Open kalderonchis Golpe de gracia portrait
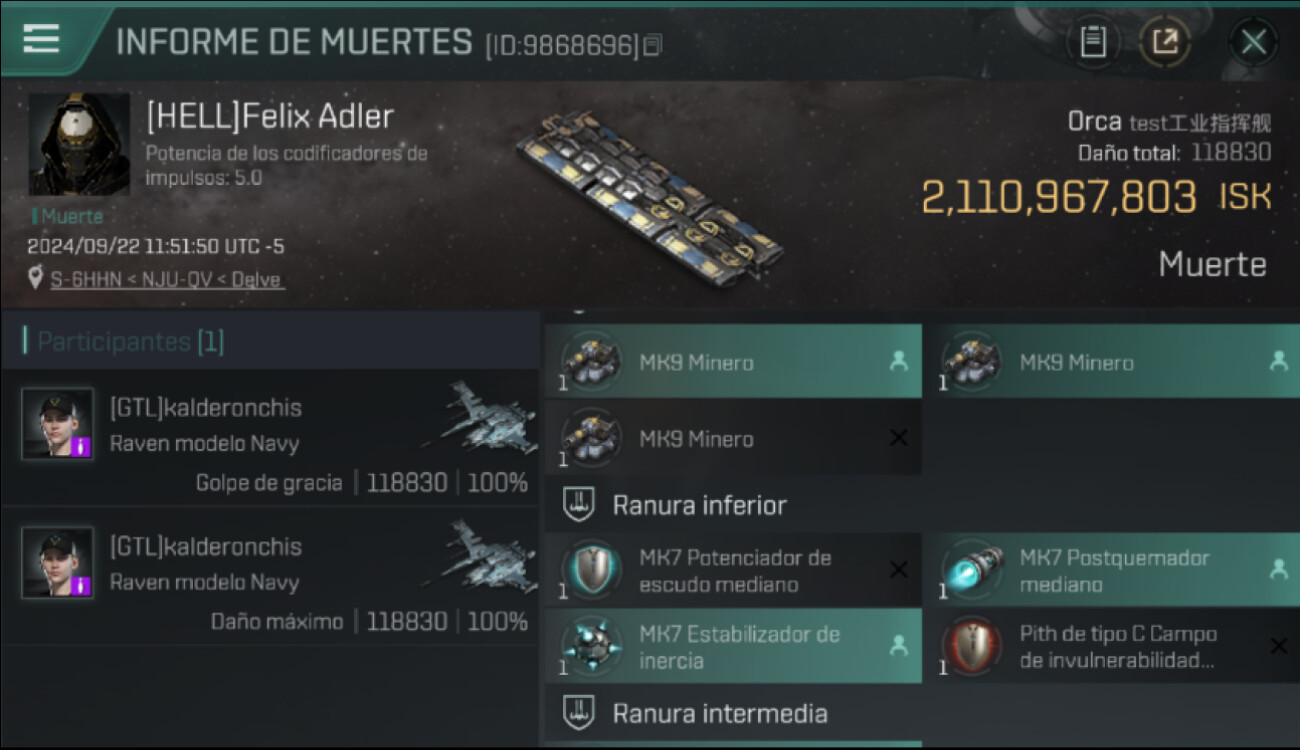The height and width of the screenshot is (750, 1300). pyautogui.click(x=58, y=424)
